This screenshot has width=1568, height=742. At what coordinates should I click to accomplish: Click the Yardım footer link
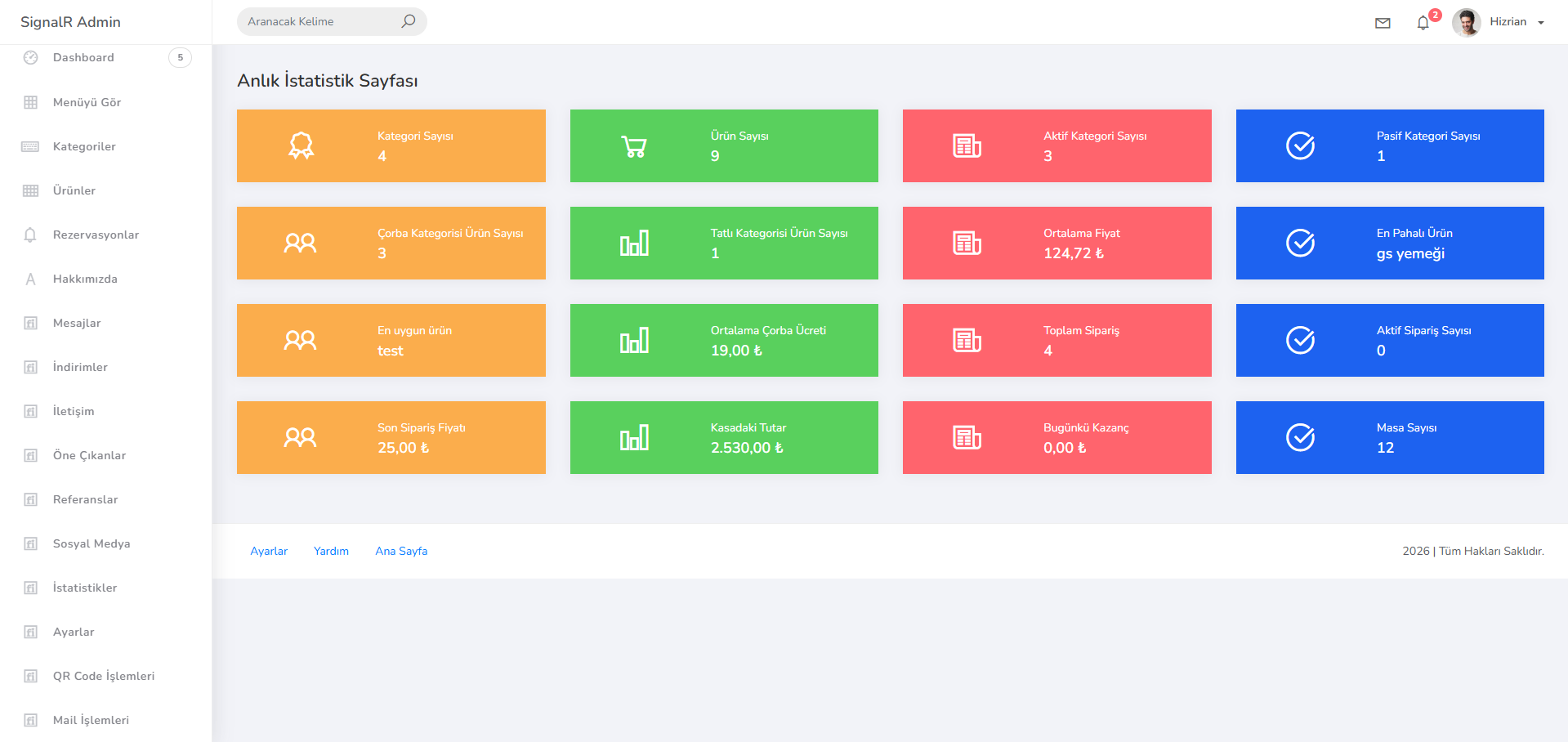point(331,551)
